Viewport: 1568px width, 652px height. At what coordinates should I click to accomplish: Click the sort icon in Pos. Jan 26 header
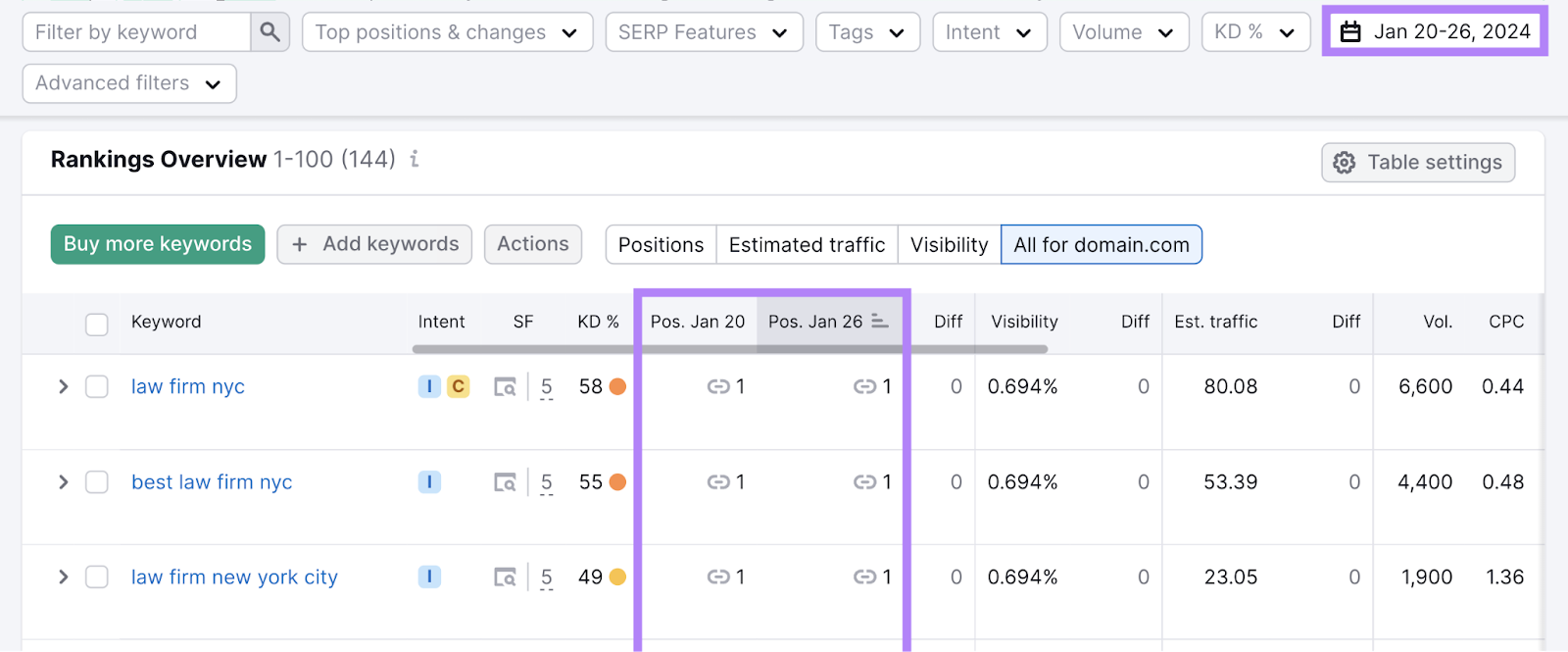click(x=879, y=322)
